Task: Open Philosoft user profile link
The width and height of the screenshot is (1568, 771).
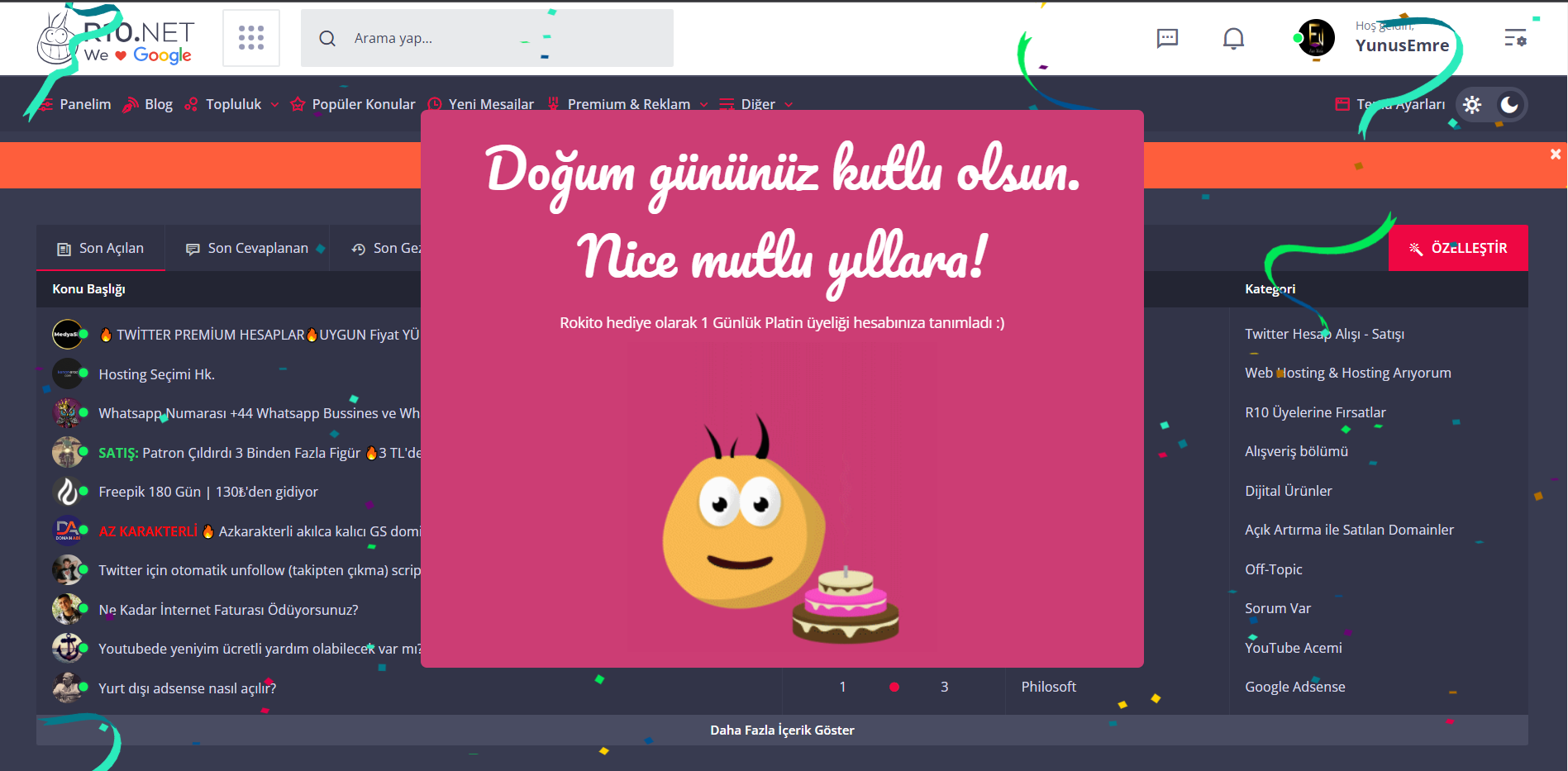Action: pyautogui.click(x=1049, y=687)
